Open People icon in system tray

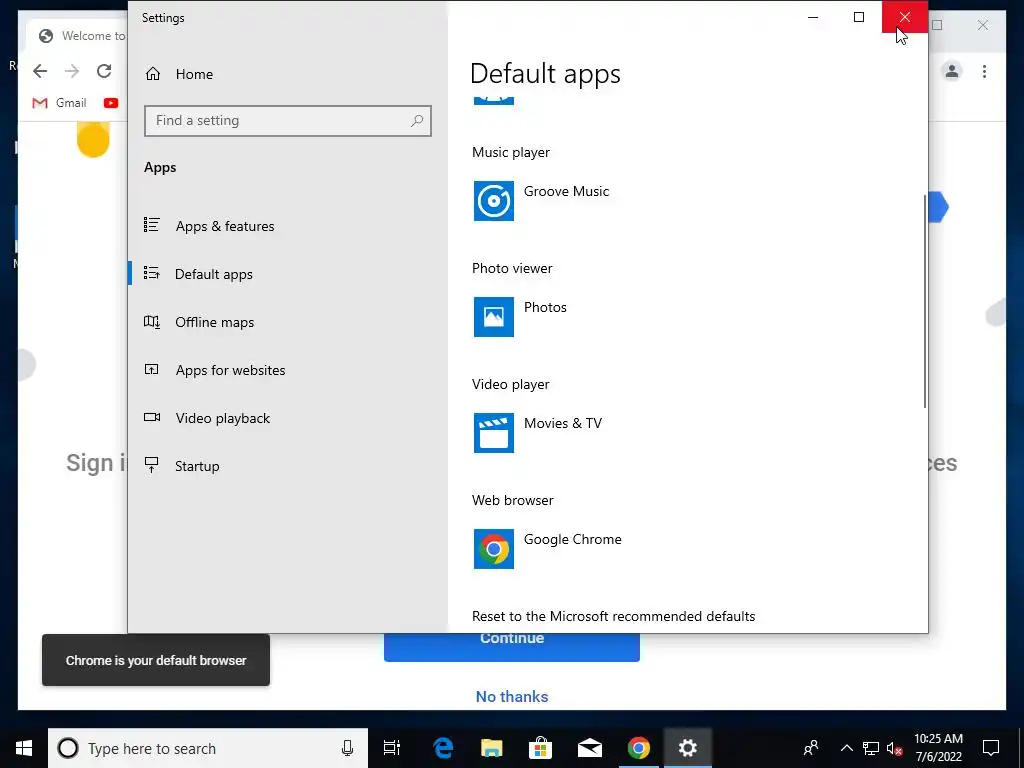pos(811,748)
